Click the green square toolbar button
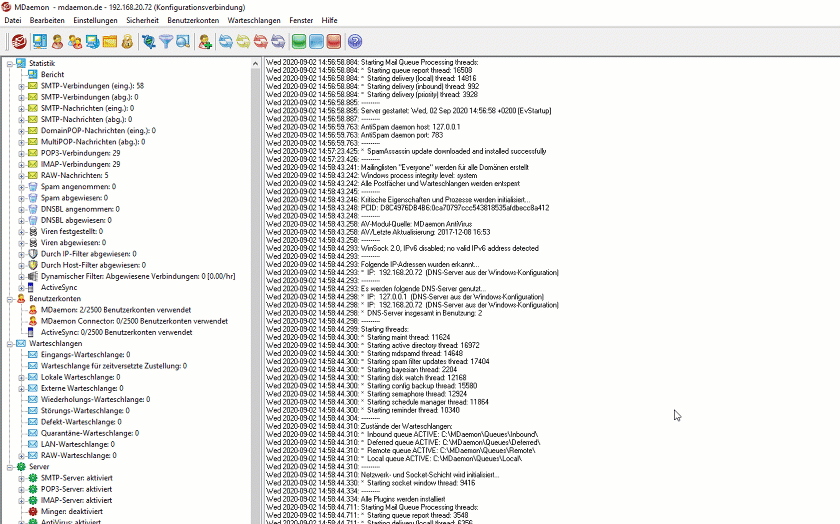 tap(298, 41)
